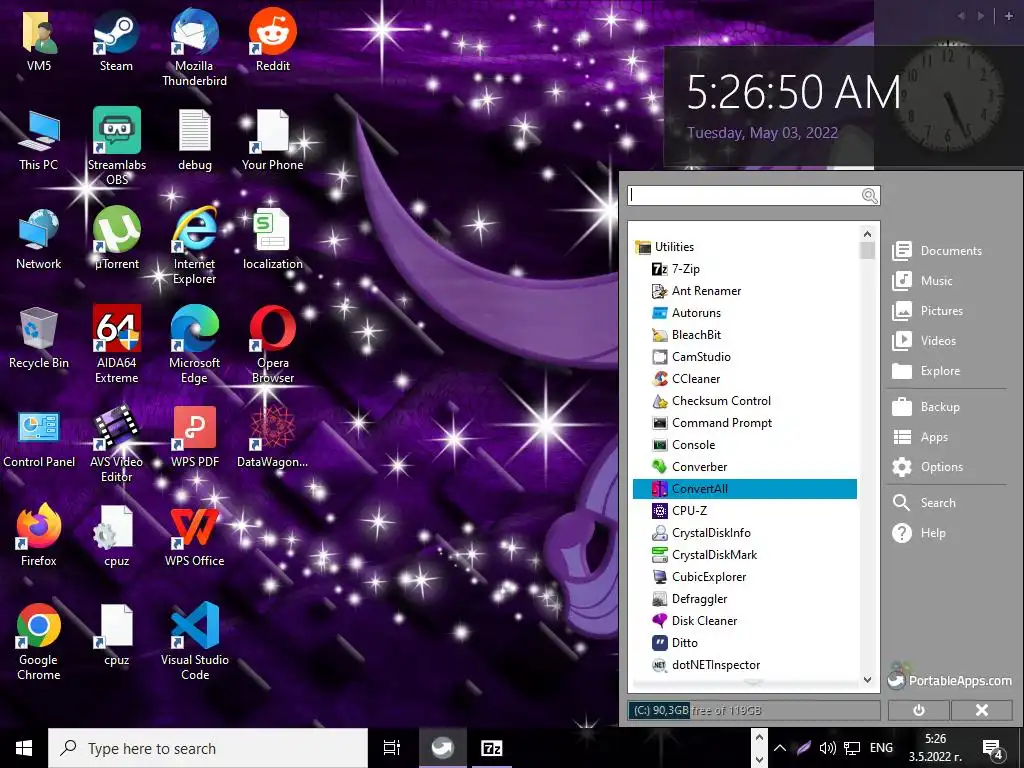Open CamStudio in the app list
The image size is (1024, 768).
coord(691,357)
